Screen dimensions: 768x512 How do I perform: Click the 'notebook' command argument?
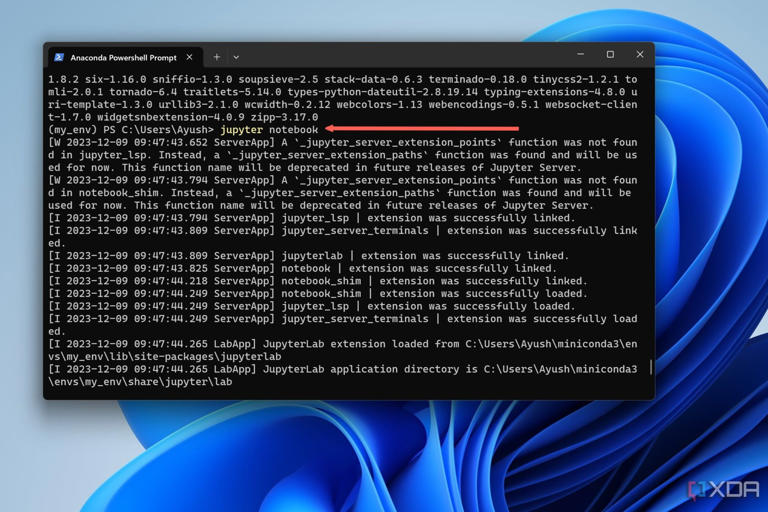(x=293, y=130)
